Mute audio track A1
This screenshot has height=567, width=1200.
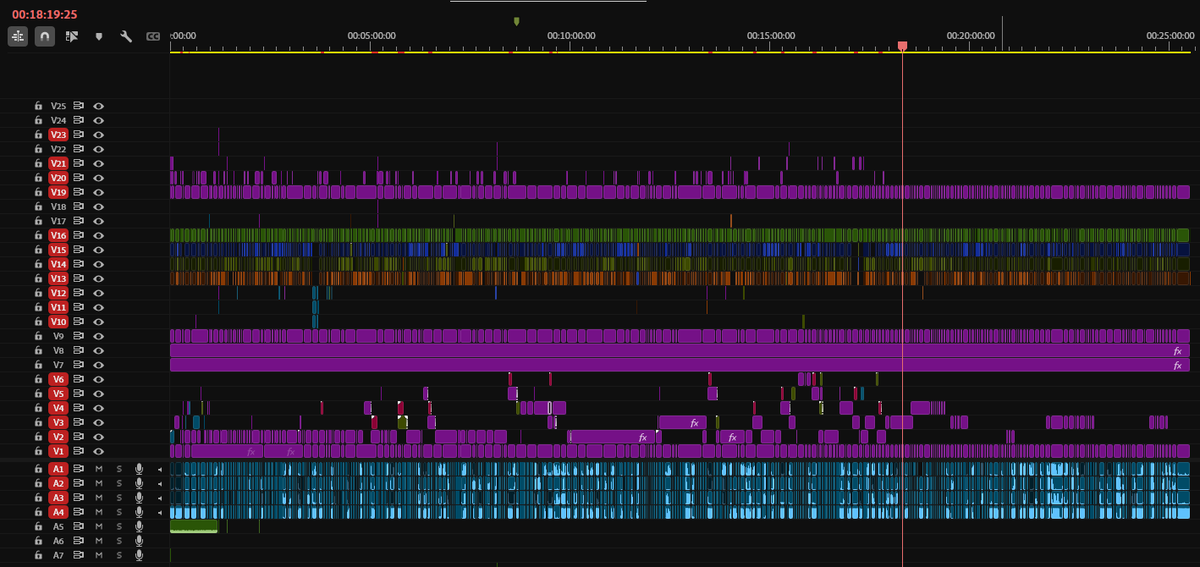point(99,469)
